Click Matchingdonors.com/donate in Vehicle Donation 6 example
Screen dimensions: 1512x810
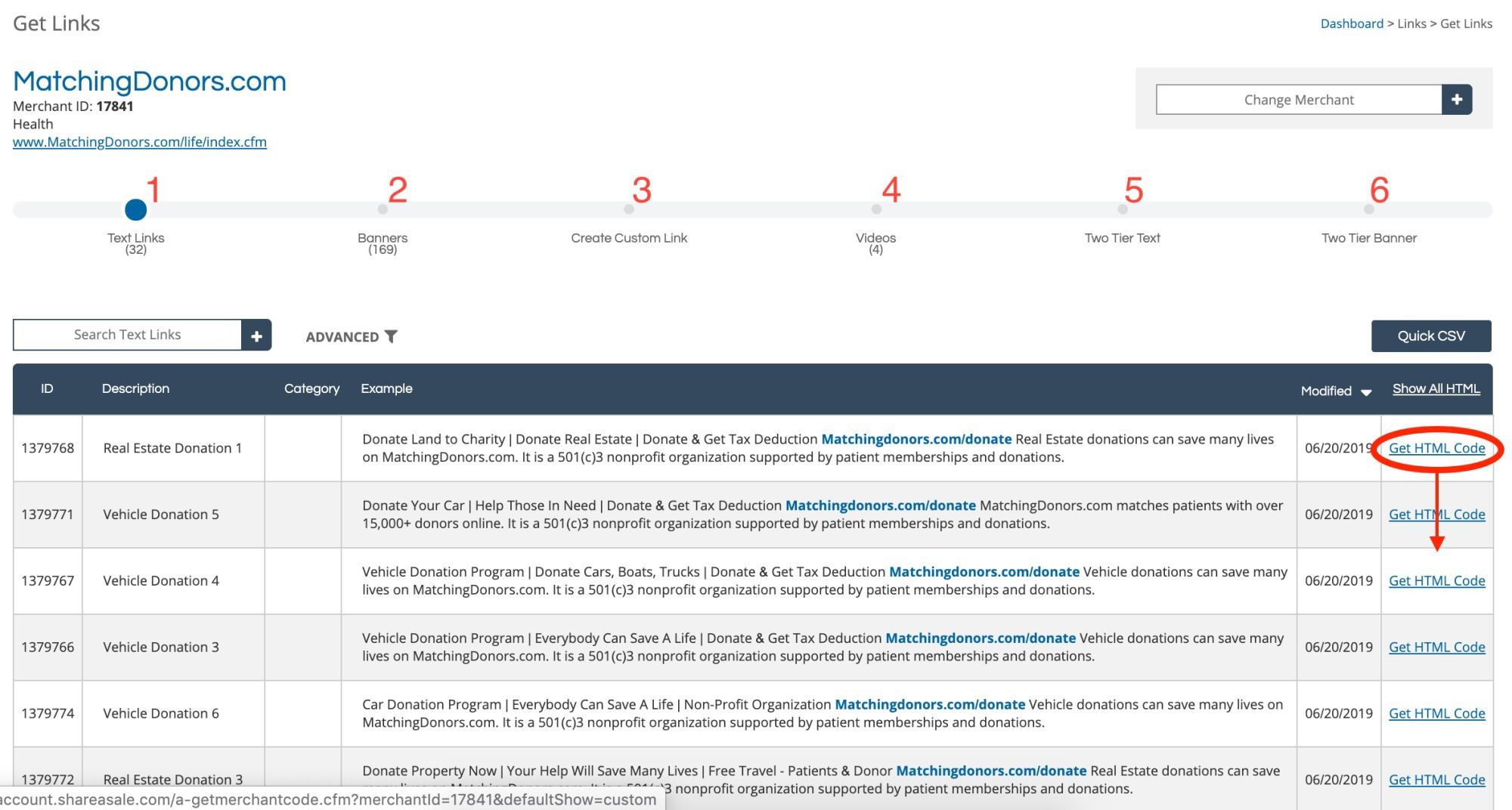(930, 705)
